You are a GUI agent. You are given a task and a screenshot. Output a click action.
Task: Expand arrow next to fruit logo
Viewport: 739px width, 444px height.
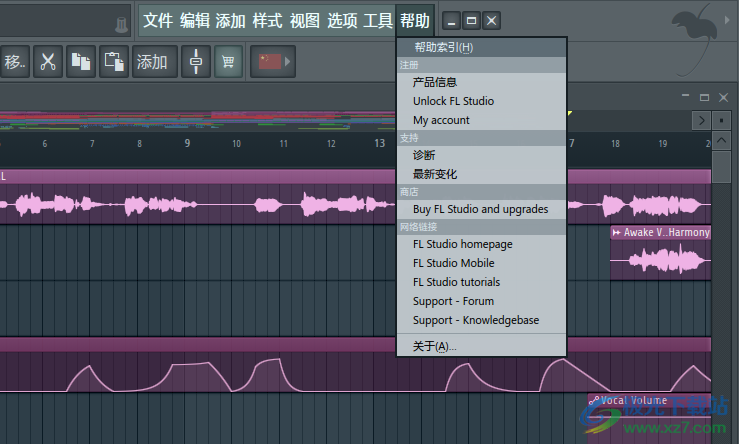(727, 20)
